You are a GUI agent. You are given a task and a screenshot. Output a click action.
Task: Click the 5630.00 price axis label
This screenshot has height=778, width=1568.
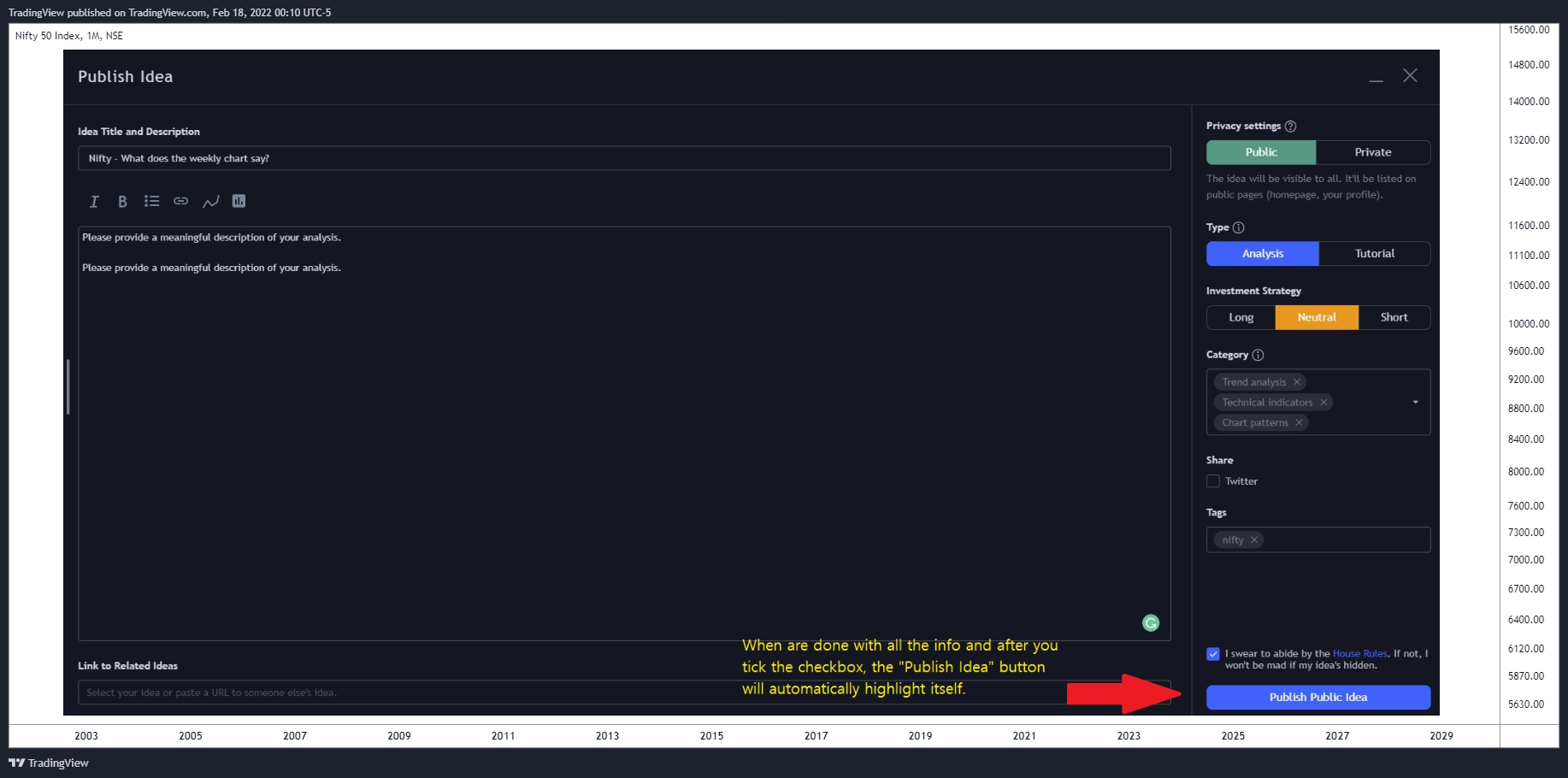[1526, 704]
